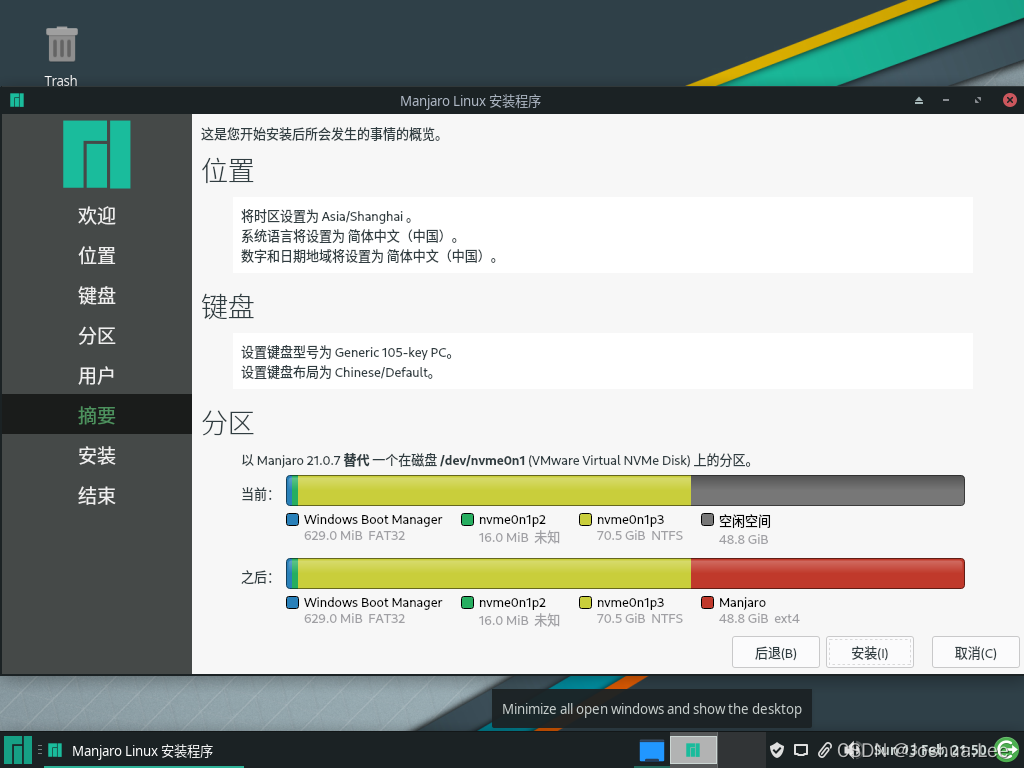The width and height of the screenshot is (1024, 768).
Task: Open the Trash desktop icon
Action: (61, 56)
